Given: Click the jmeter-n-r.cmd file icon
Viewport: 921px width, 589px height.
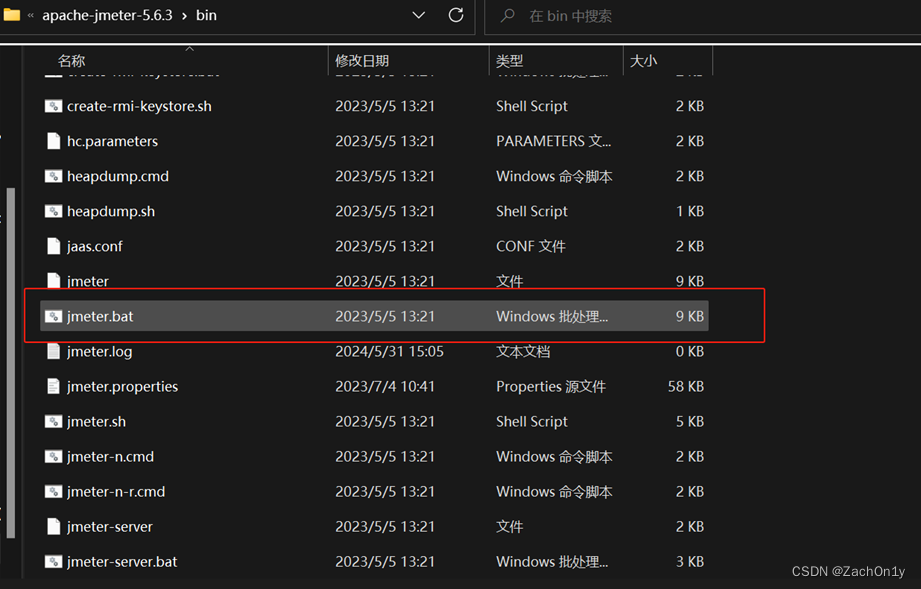Looking at the screenshot, I should pos(53,492).
